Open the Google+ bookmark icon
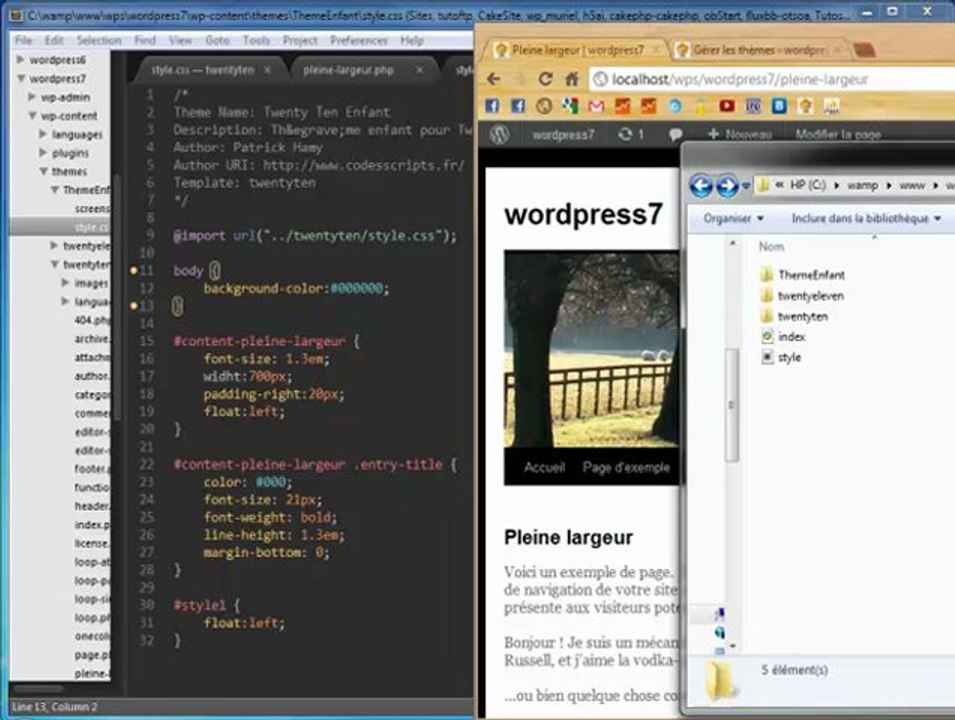 [569, 106]
